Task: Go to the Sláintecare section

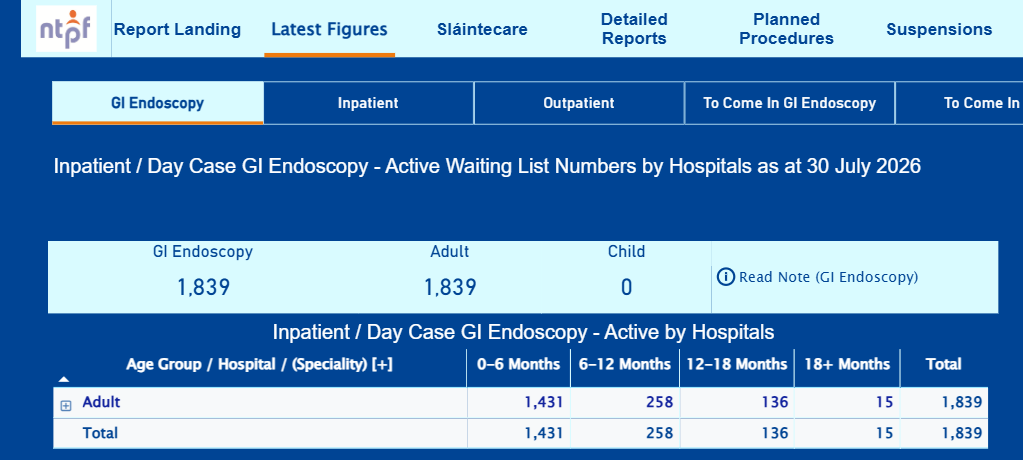Action: (x=482, y=29)
